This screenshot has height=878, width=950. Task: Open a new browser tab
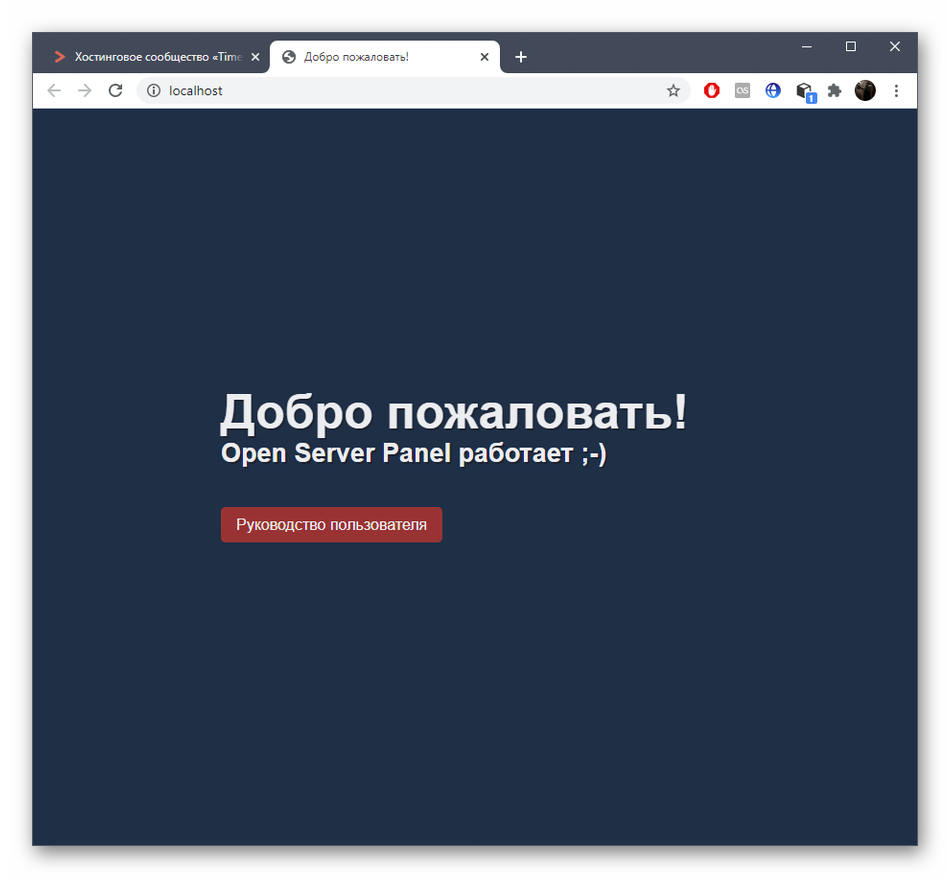click(x=520, y=57)
